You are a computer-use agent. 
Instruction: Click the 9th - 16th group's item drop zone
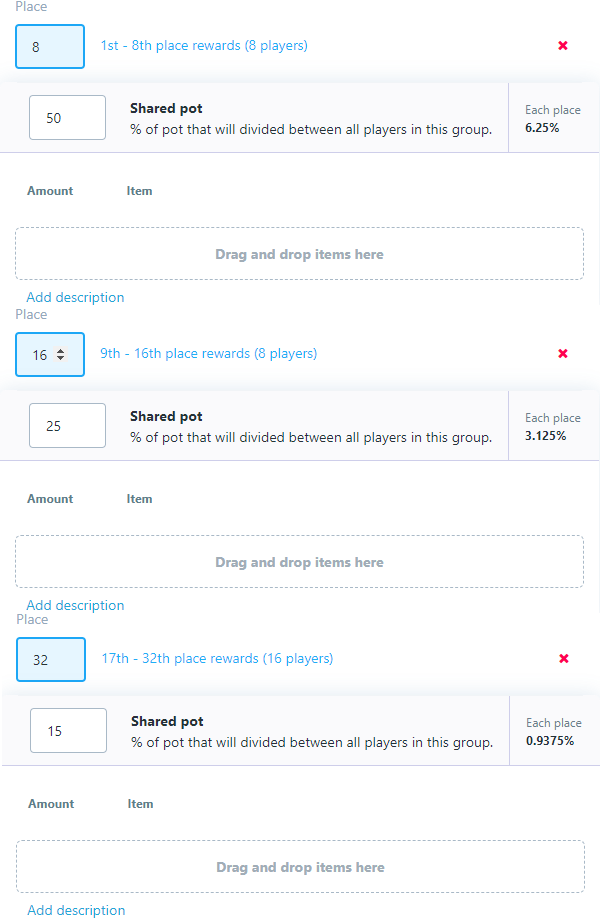299,562
